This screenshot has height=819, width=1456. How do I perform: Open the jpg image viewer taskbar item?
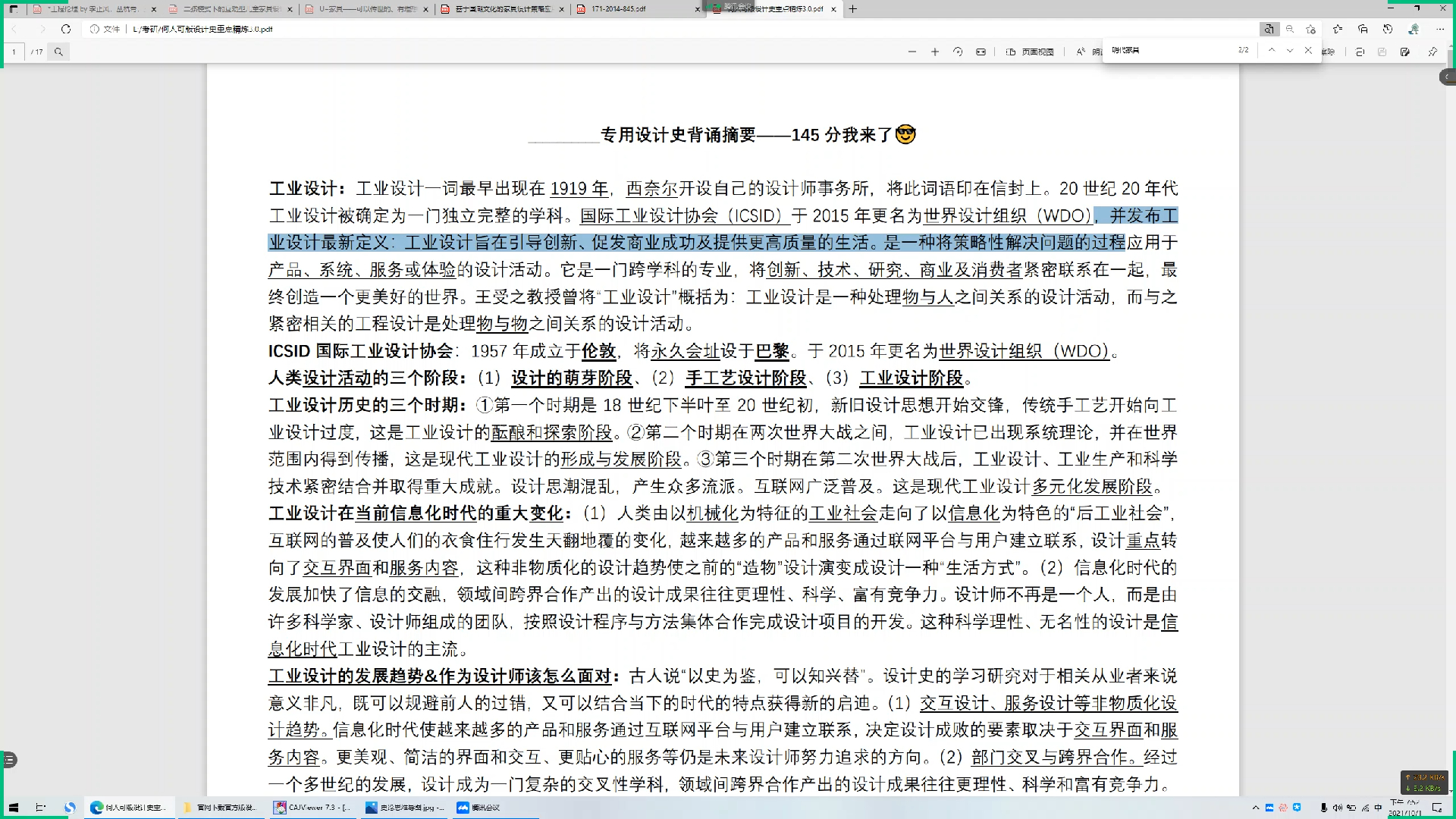click(405, 808)
